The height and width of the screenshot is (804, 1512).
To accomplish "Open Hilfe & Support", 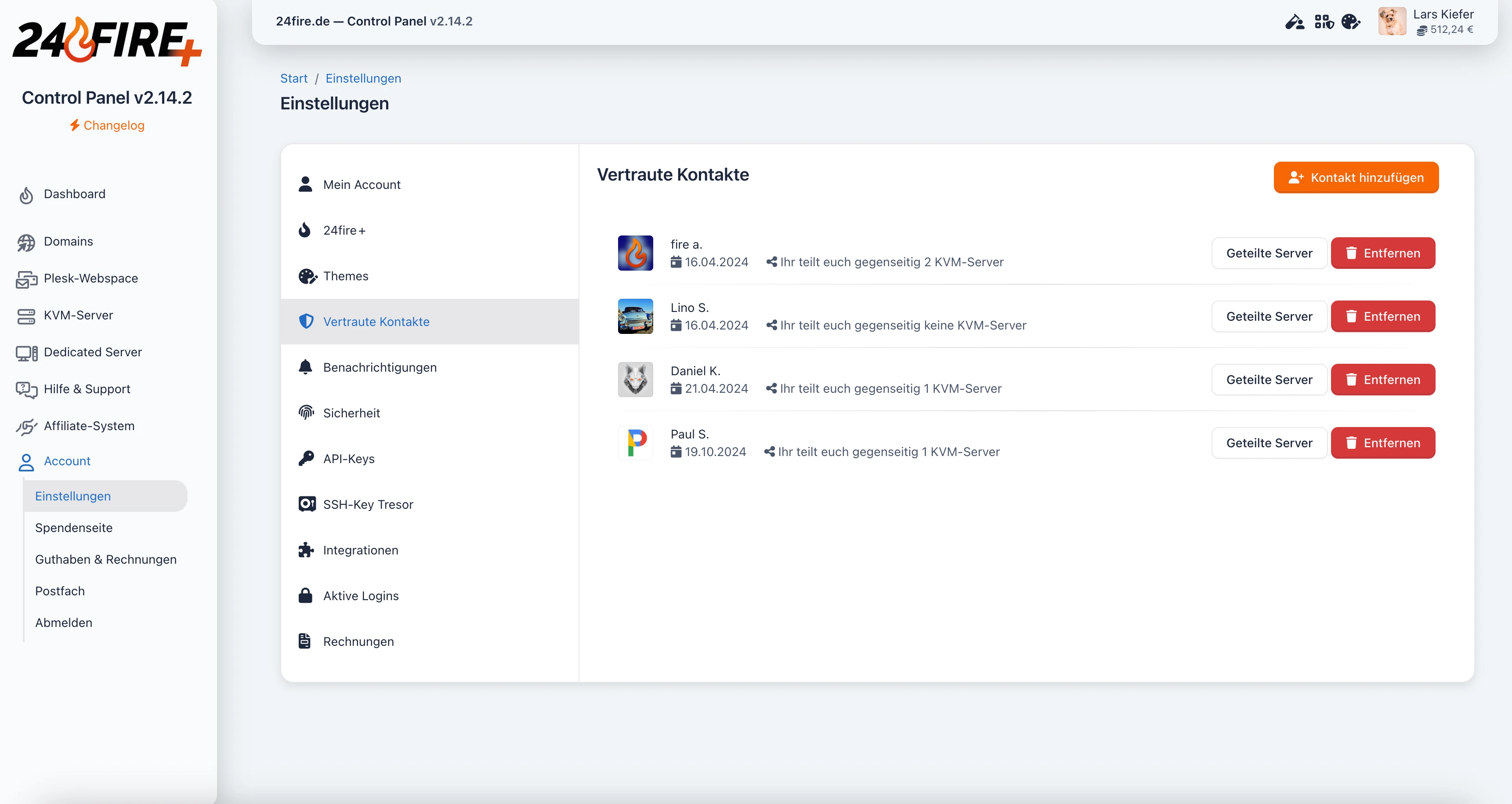I will (87, 389).
